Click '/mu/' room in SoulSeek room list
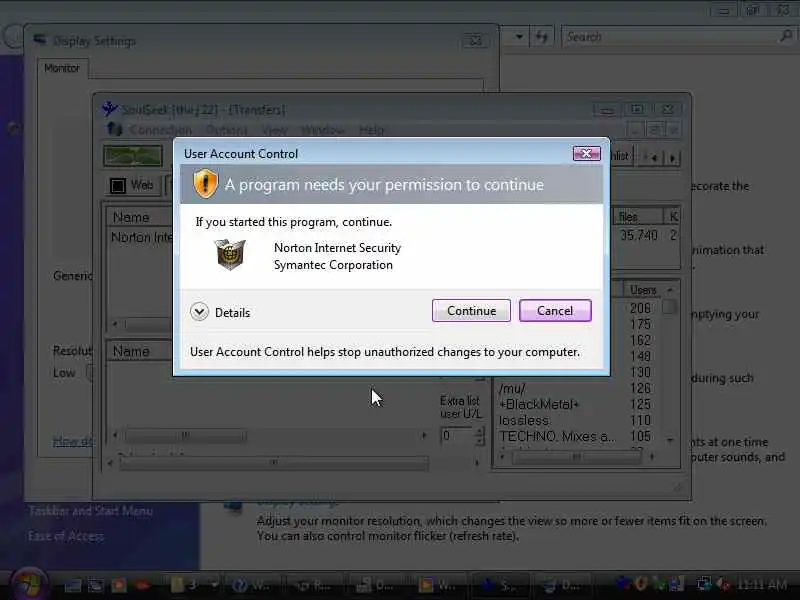The image size is (800, 600). 512,388
